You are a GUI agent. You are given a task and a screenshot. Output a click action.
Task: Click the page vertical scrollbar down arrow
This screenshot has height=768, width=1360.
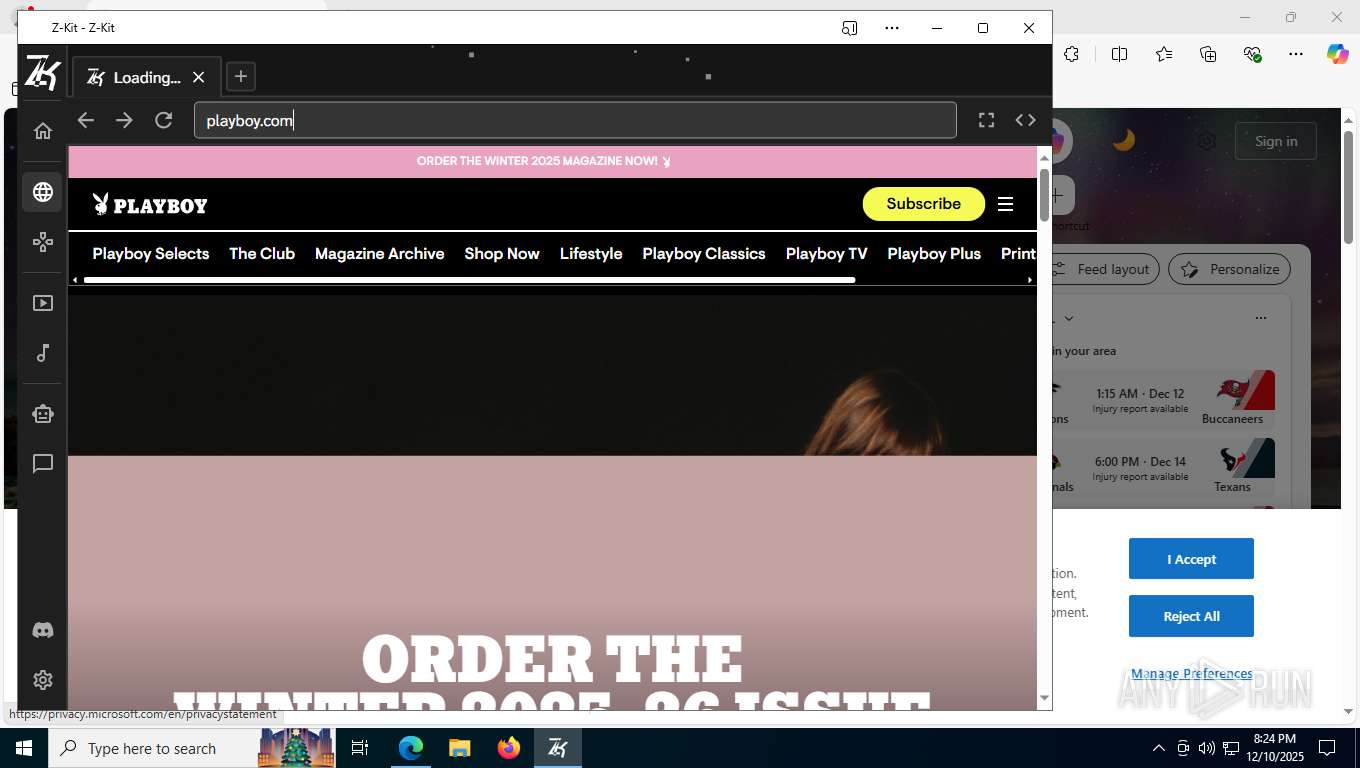tap(1044, 698)
